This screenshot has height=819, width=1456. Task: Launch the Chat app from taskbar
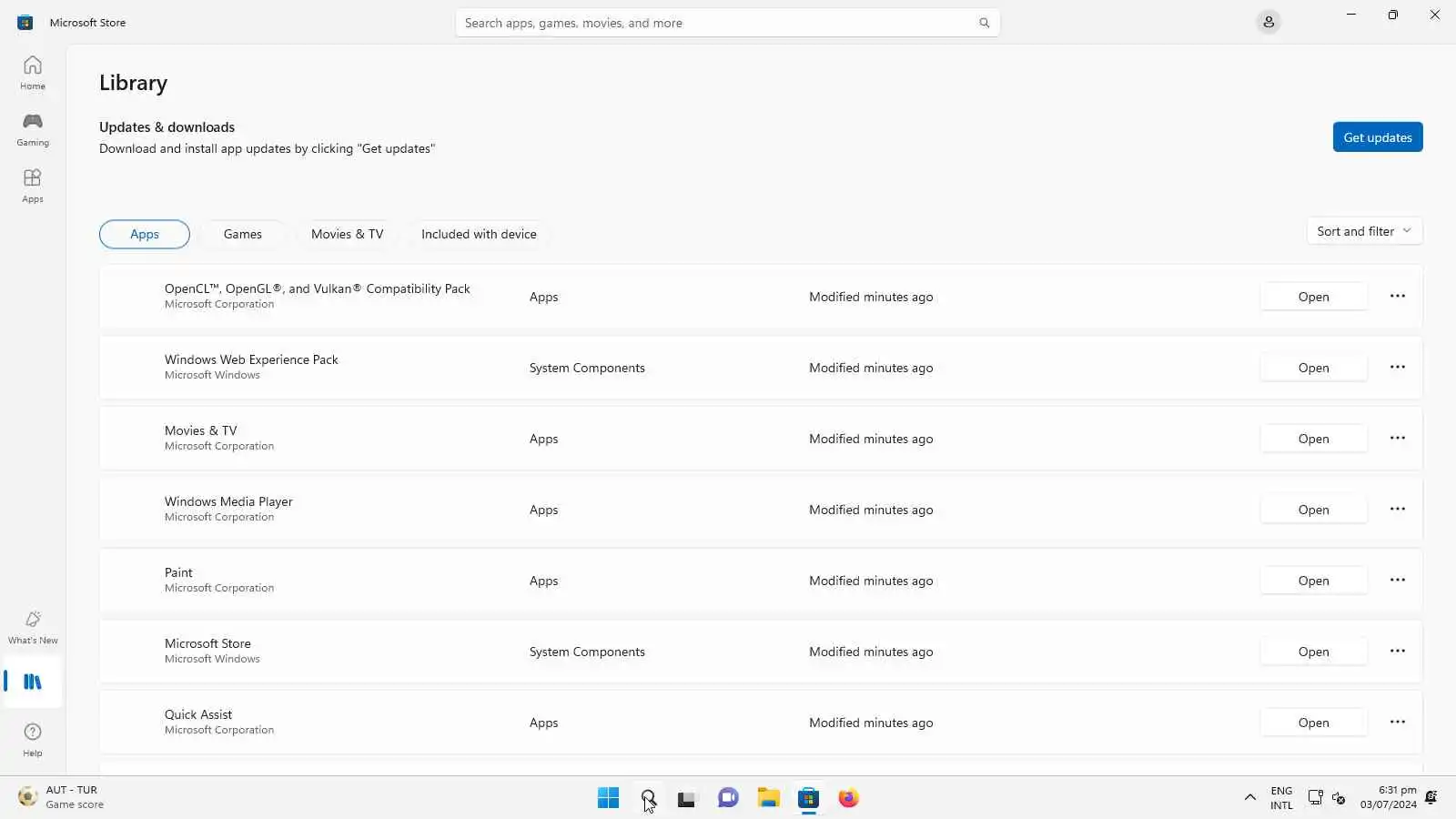coord(728,798)
